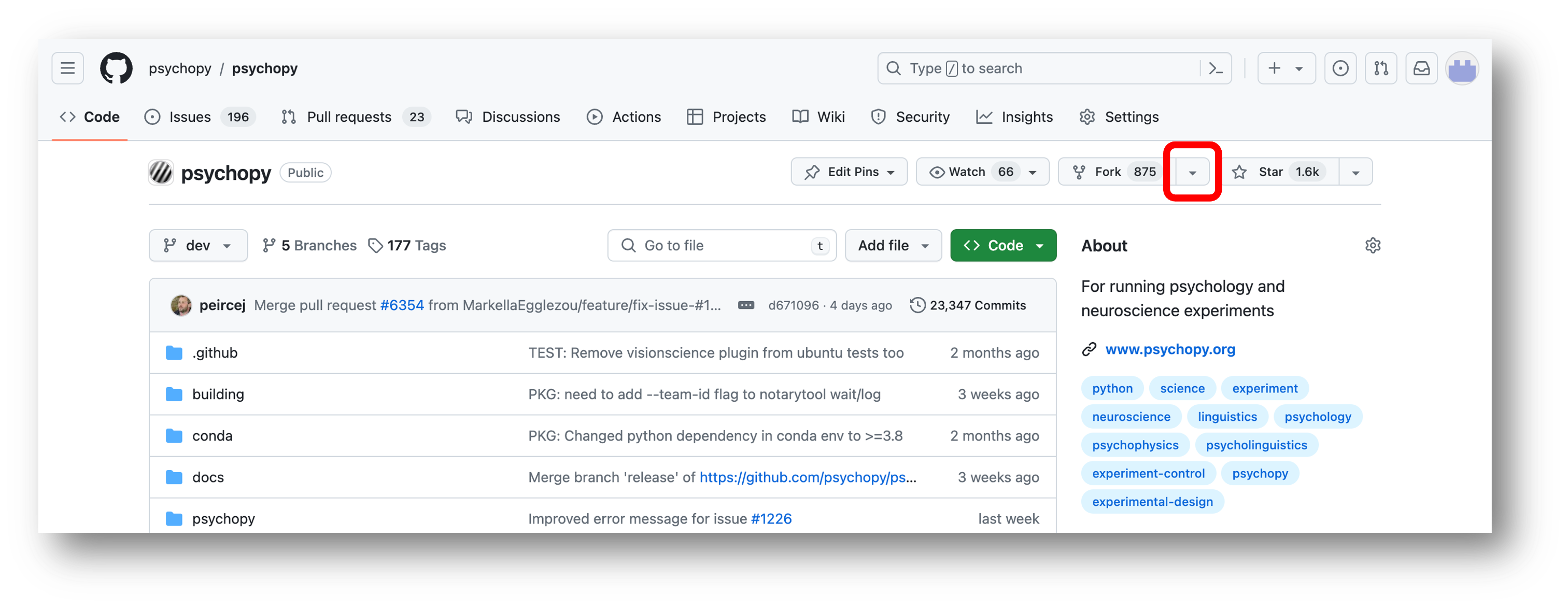Image resolution: width=1568 pixels, height=608 pixels.
Task: Switch to the Projects tab
Action: click(x=726, y=117)
